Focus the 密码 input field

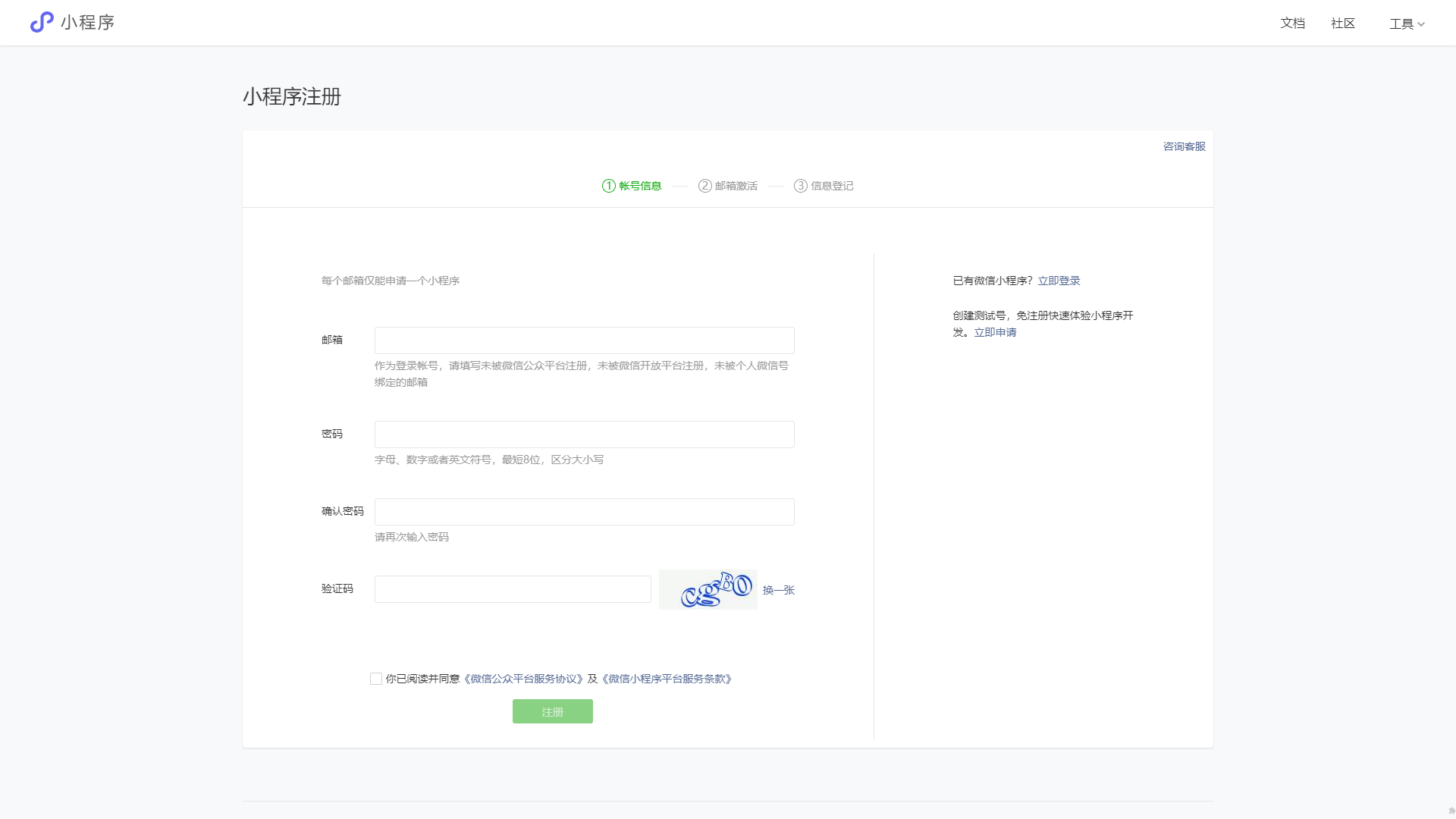(x=585, y=435)
